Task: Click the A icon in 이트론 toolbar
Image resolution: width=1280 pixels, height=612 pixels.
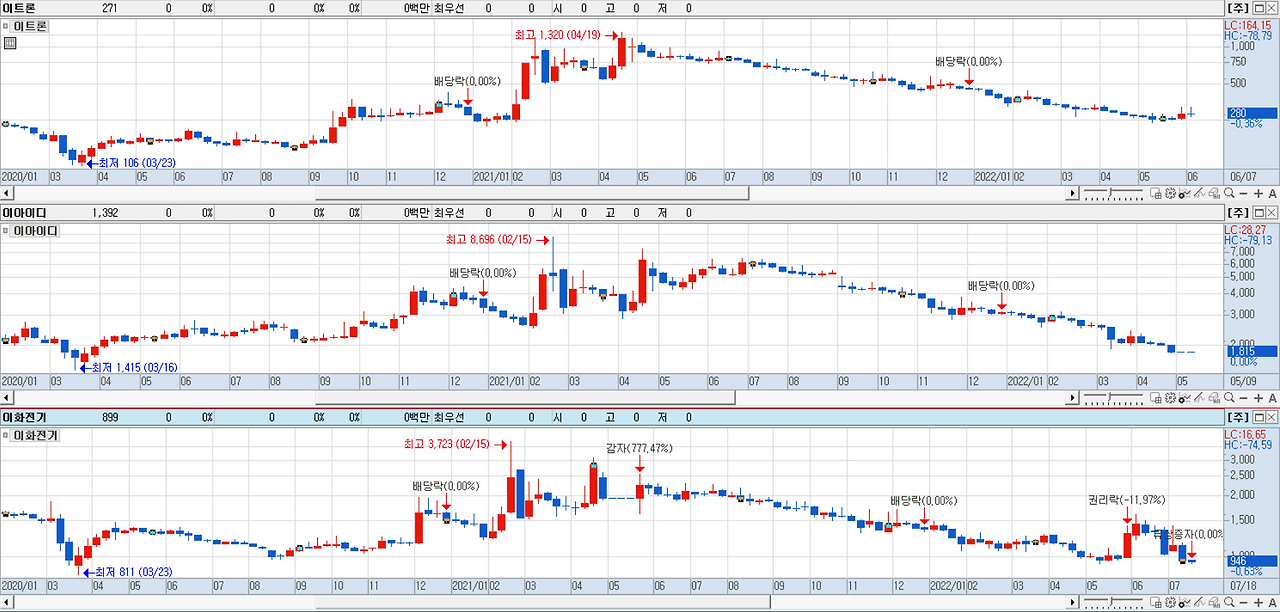Action: (1272, 193)
